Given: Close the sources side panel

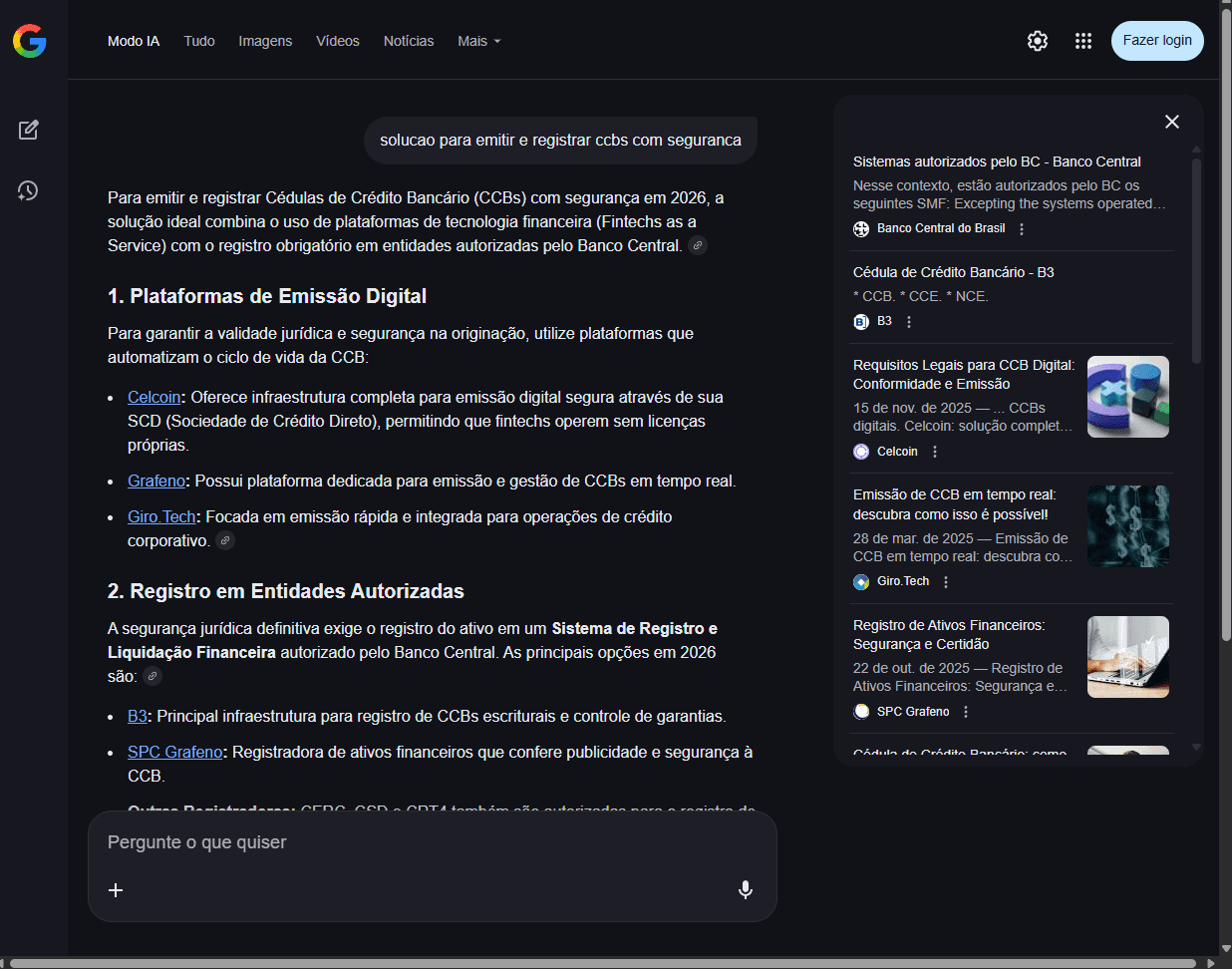Looking at the screenshot, I should pos(1172,122).
